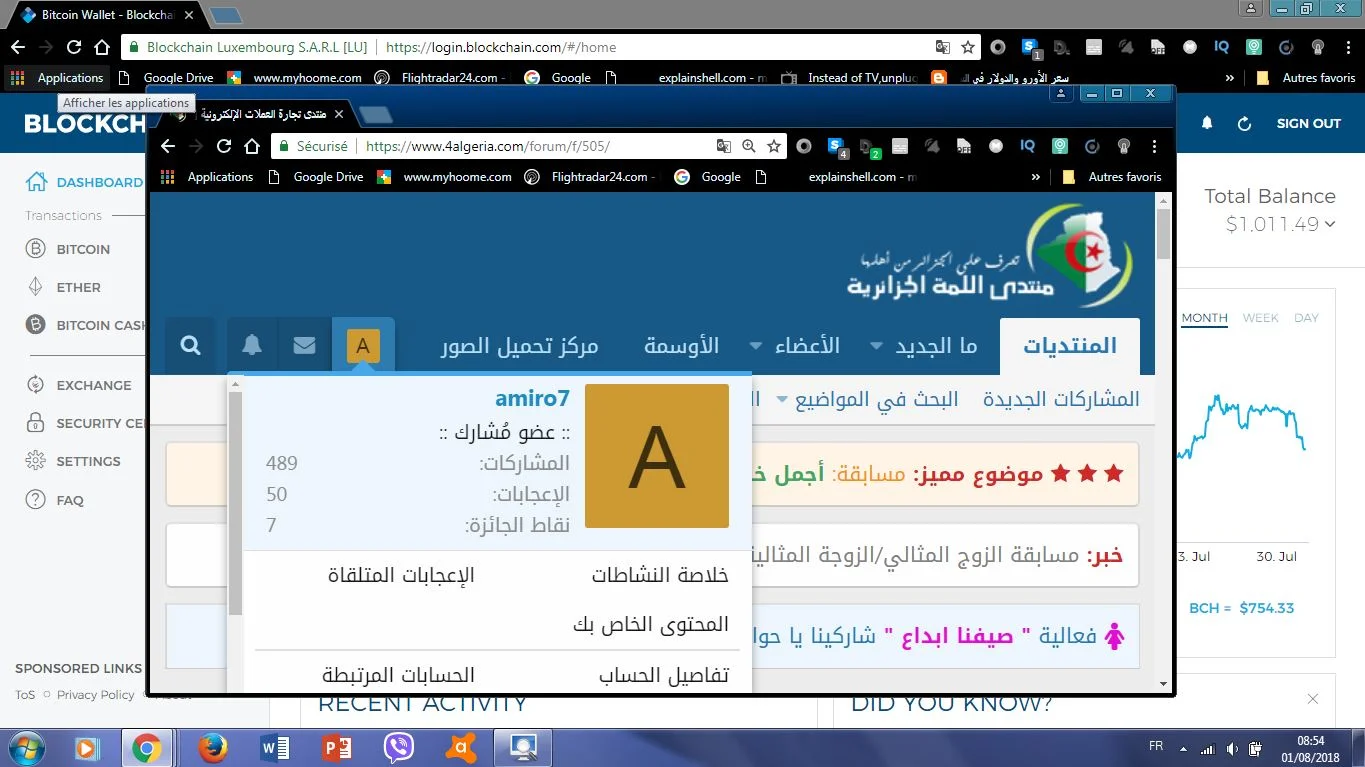Click the amiro7 account avatar button in navbar
The width and height of the screenshot is (1365, 767).
363,346
